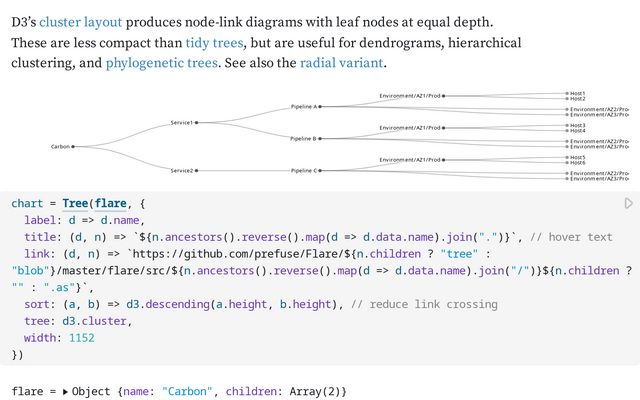
Task: Select Environment/AZ3 leaf under Pipeline B
Action: pos(597,147)
